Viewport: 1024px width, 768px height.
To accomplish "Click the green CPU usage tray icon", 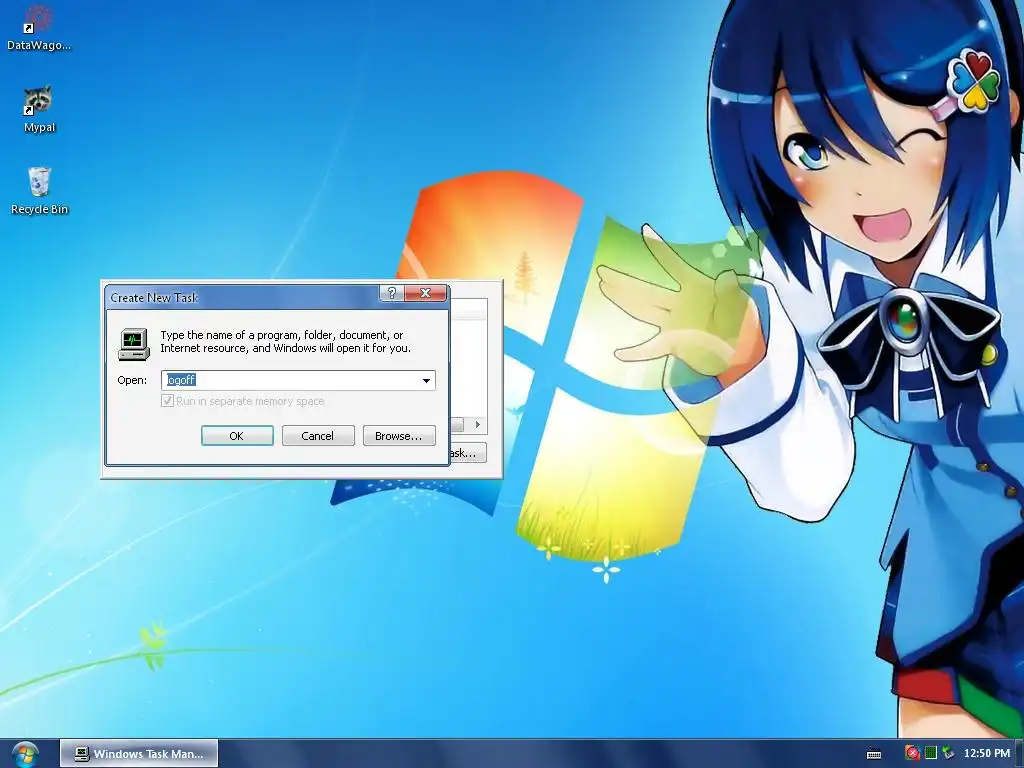I will click(x=931, y=753).
